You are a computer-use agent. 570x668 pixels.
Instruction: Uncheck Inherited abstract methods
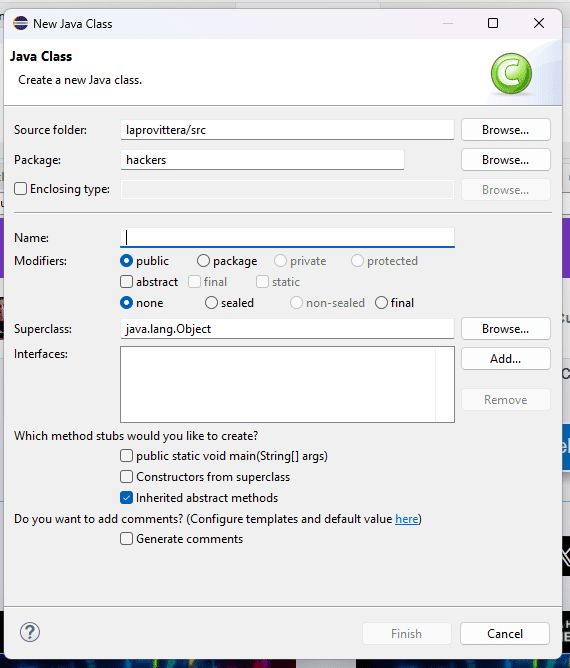(x=127, y=498)
